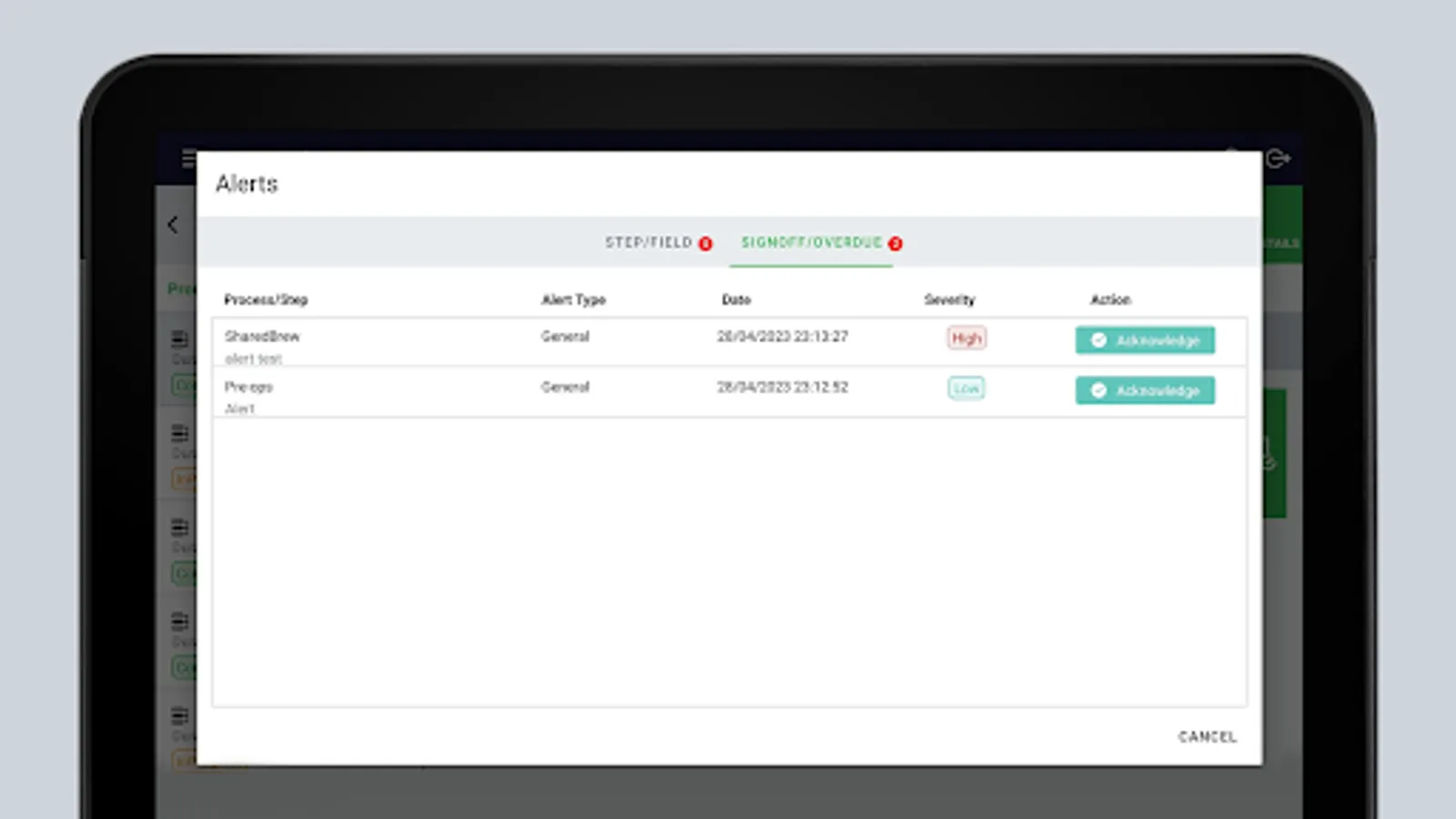Click the Alerts dialog title
Viewport: 1456px width, 819px height.
pyautogui.click(x=247, y=184)
